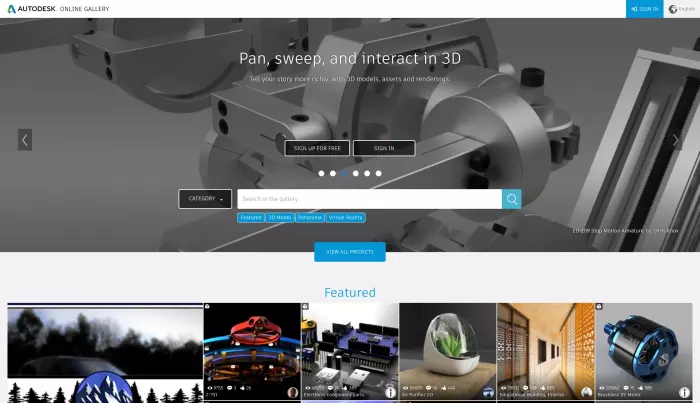Viewport: 700px width, 403px height.
Task: Click thumbs-up icon on Electronic component parts
Action: click(345, 388)
